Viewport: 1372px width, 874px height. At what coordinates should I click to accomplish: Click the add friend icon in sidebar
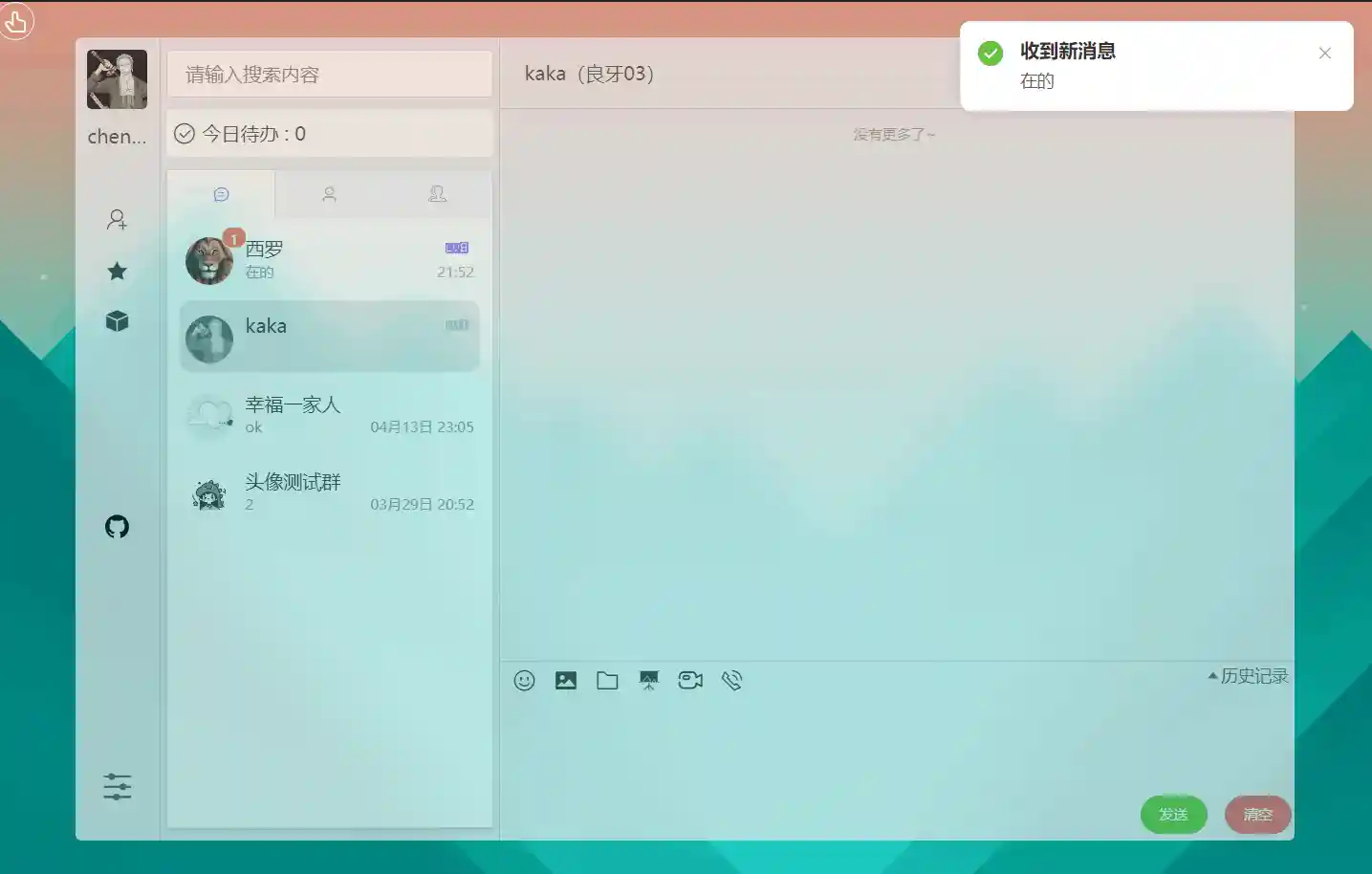(117, 220)
